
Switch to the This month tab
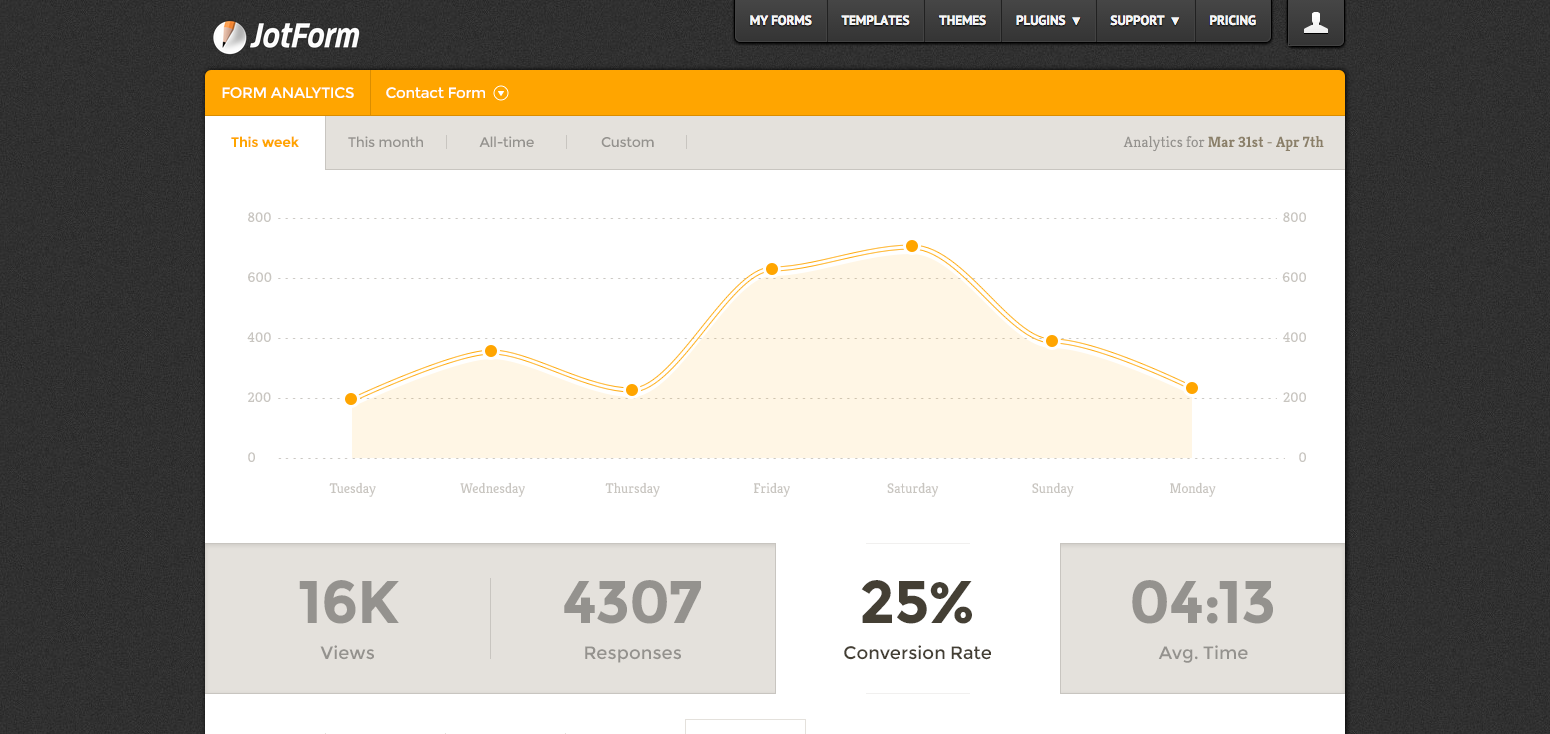(x=386, y=142)
